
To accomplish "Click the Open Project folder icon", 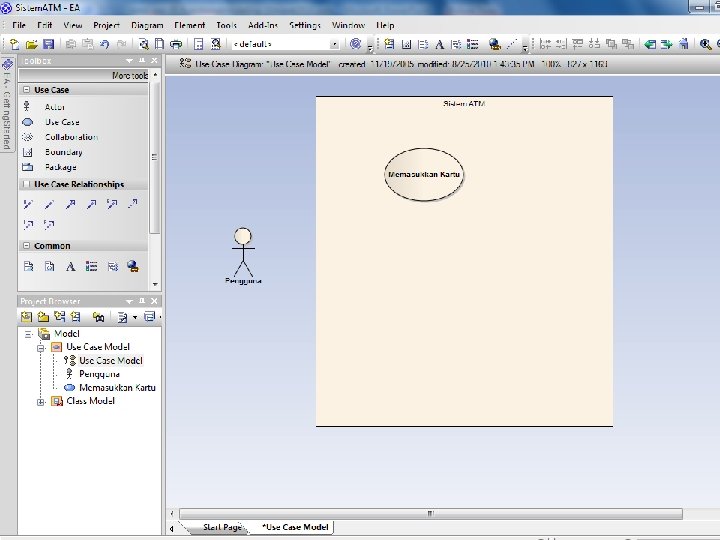I will tap(31, 44).
